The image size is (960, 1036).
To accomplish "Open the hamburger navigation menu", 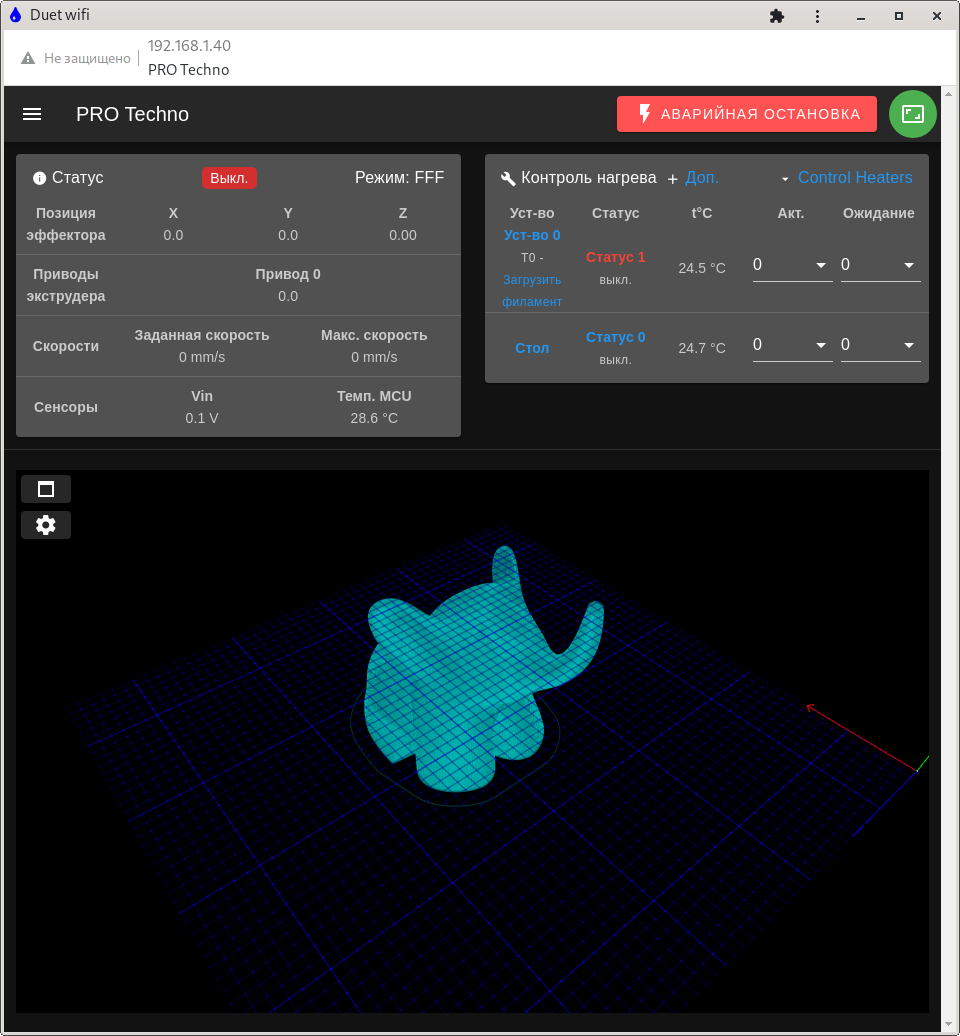I will click(32, 114).
